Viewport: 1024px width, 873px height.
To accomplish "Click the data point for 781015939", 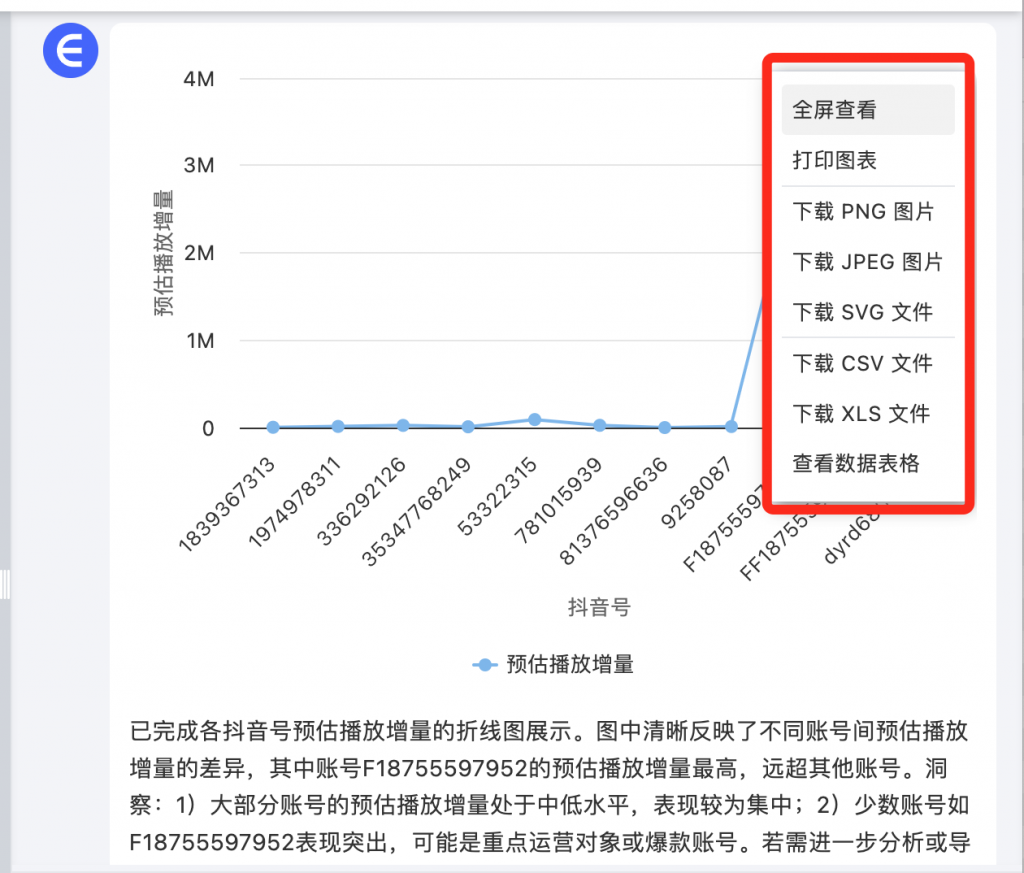I will pos(600,425).
